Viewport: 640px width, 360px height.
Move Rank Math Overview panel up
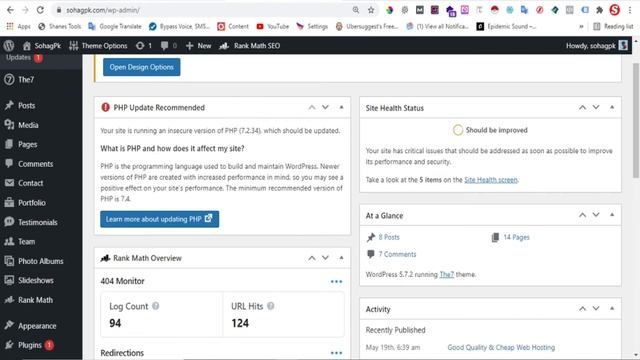(x=312, y=258)
